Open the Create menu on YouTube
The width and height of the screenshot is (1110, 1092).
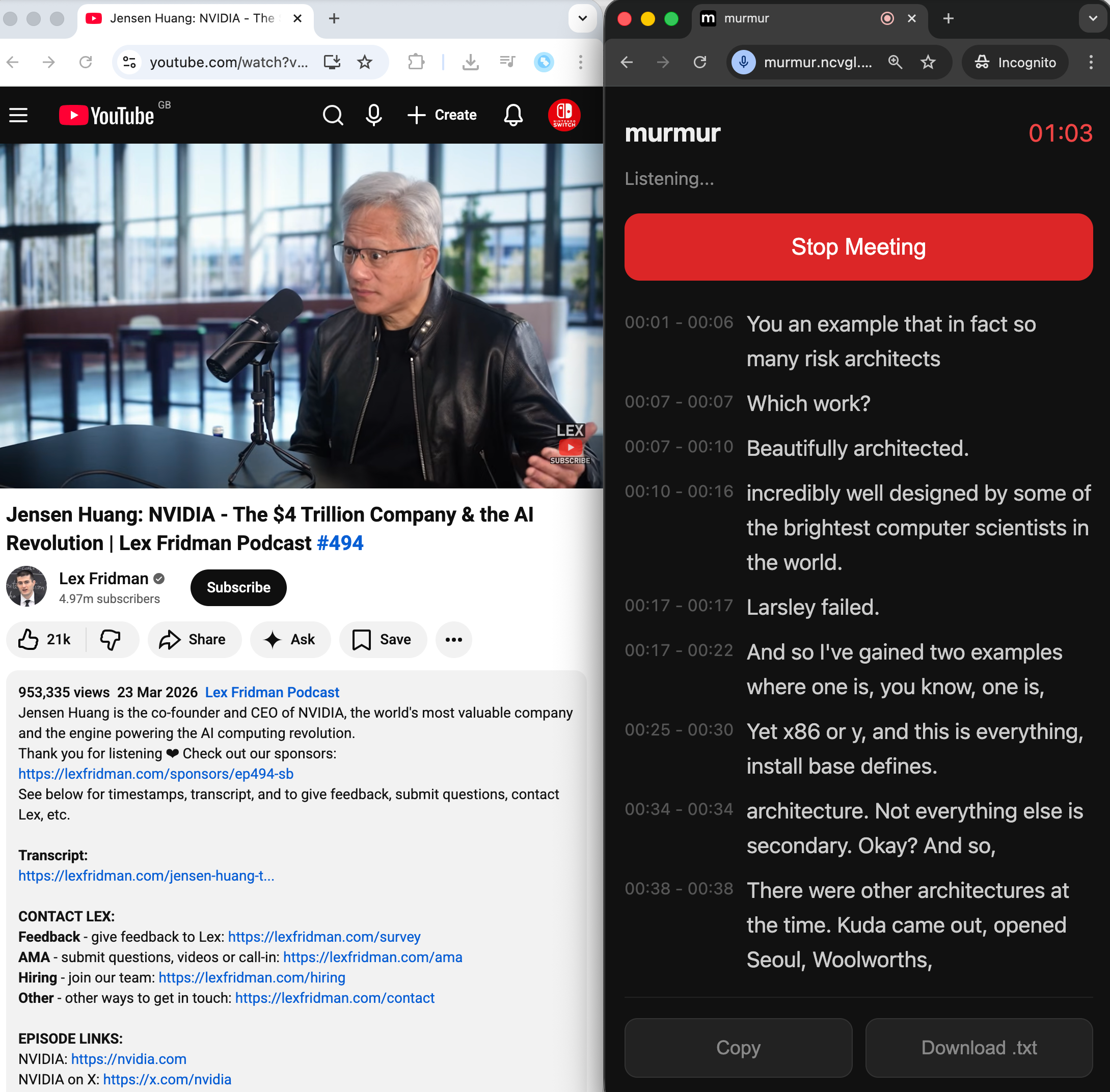442,115
